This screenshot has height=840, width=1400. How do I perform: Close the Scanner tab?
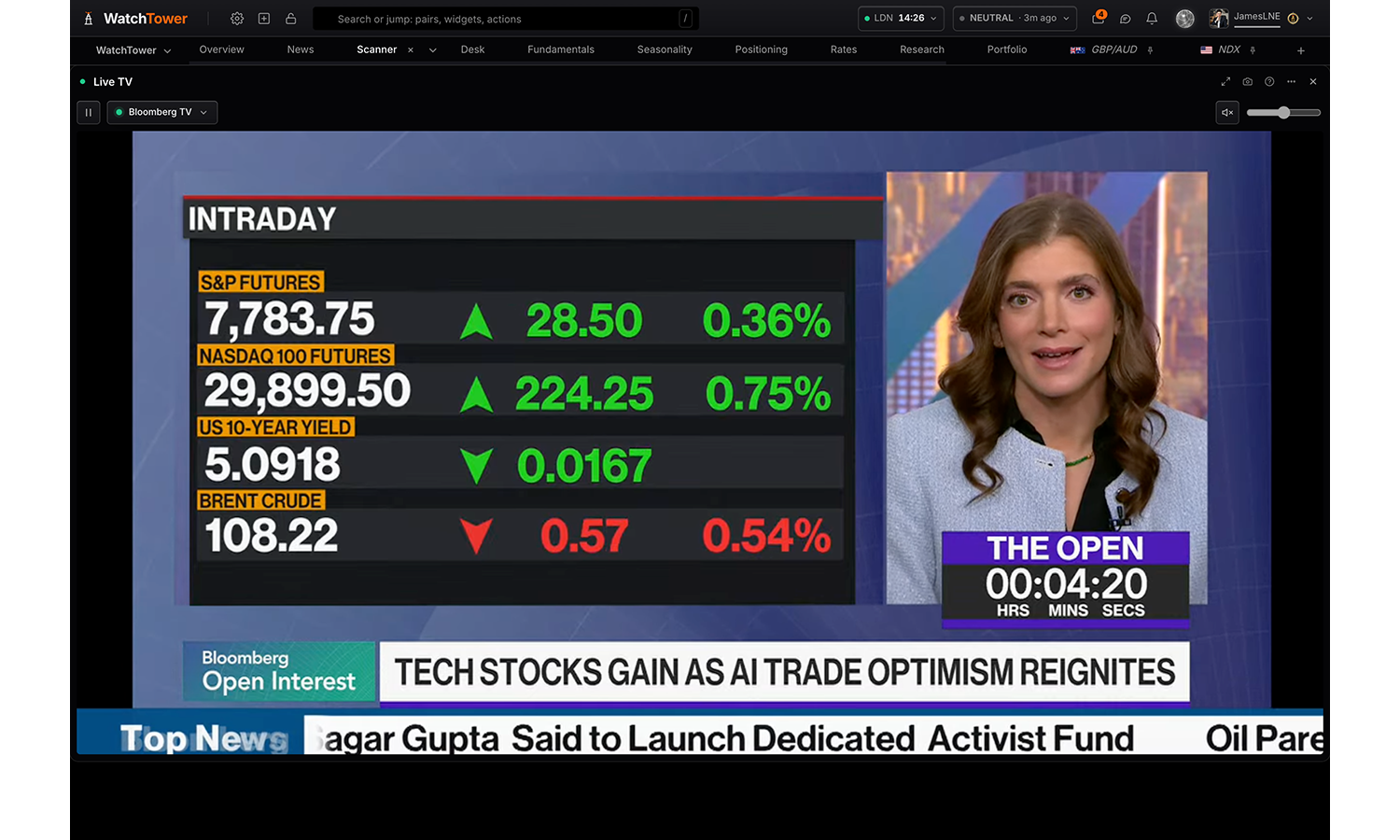(x=411, y=50)
